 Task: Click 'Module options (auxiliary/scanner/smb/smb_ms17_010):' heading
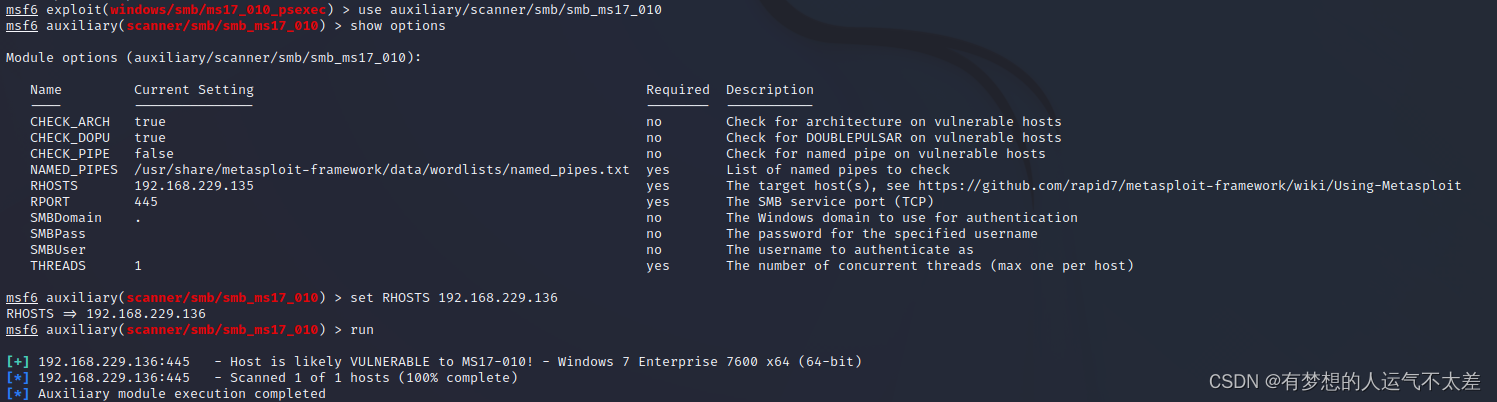click(214, 58)
